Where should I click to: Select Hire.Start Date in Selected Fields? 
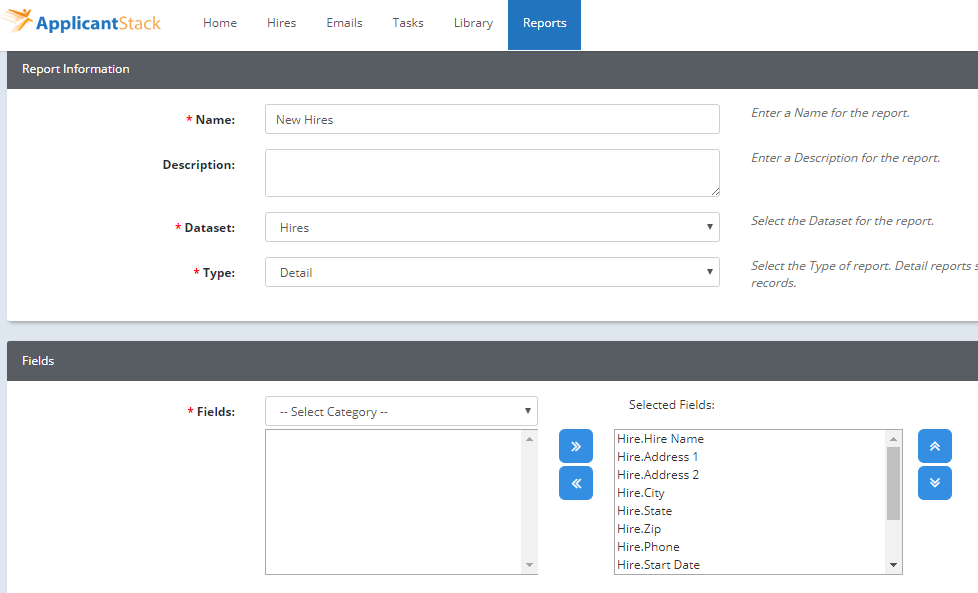click(750, 565)
